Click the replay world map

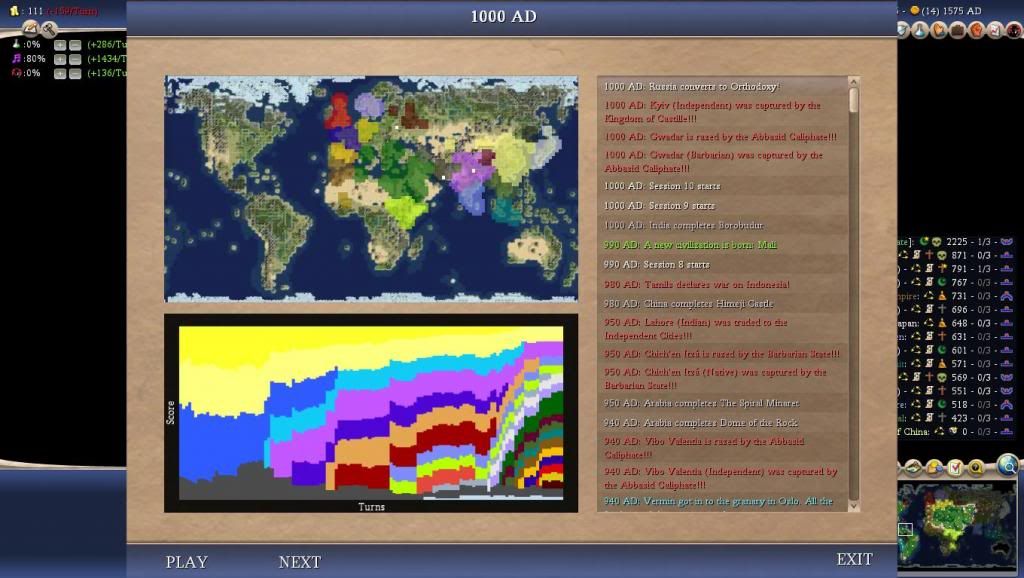point(371,188)
